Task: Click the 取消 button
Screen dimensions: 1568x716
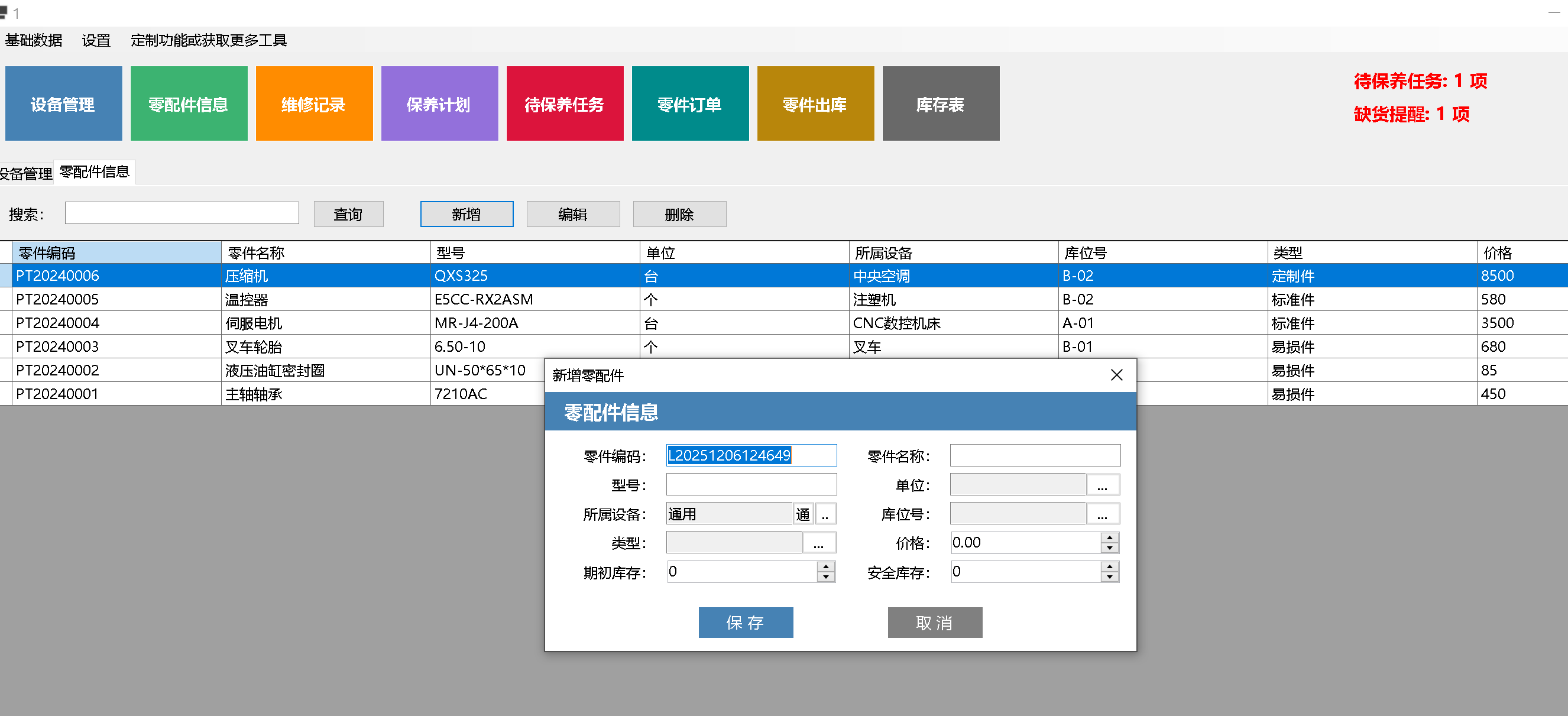Action: 934,622
